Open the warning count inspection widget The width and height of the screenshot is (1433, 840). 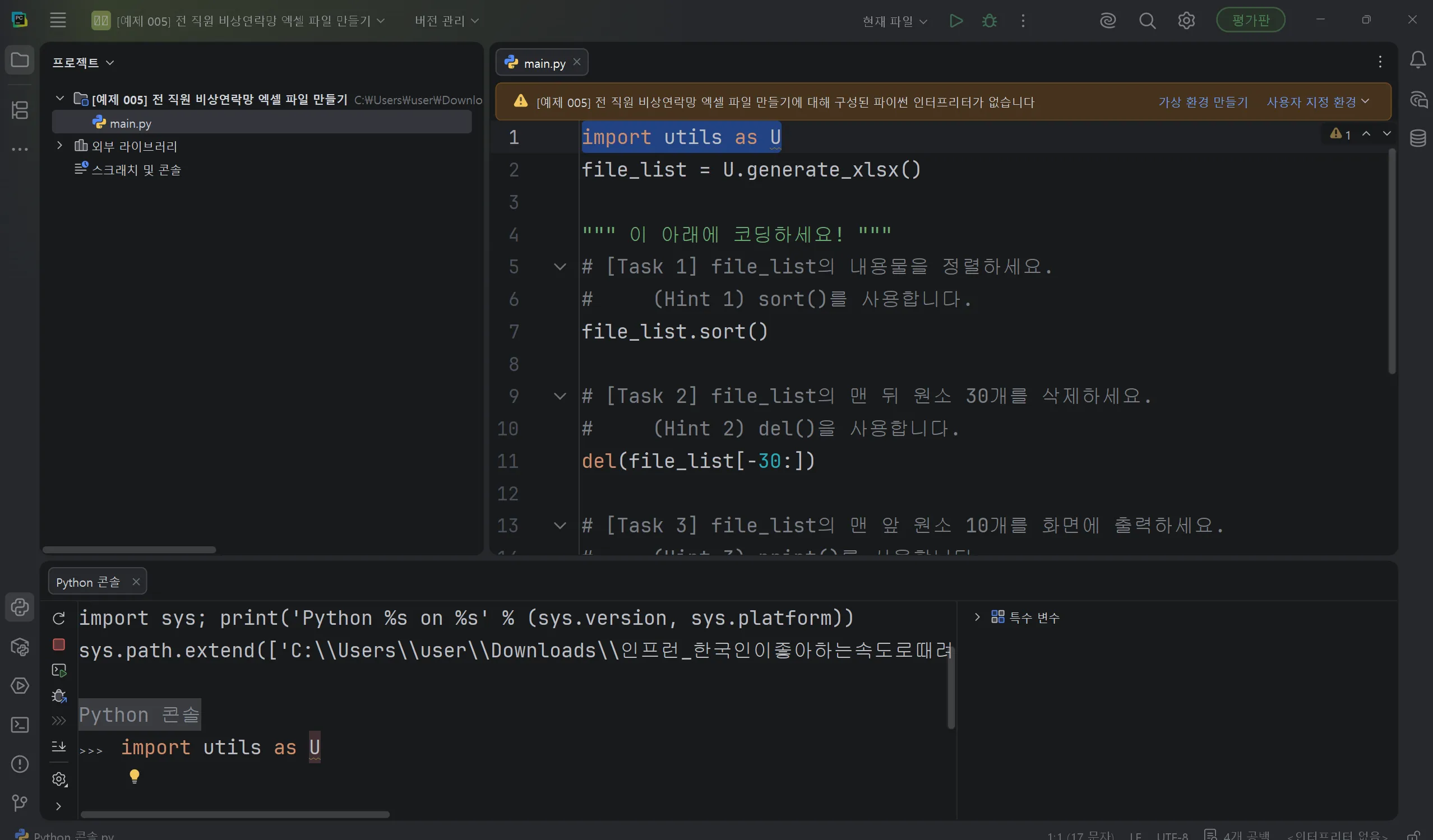point(1340,134)
